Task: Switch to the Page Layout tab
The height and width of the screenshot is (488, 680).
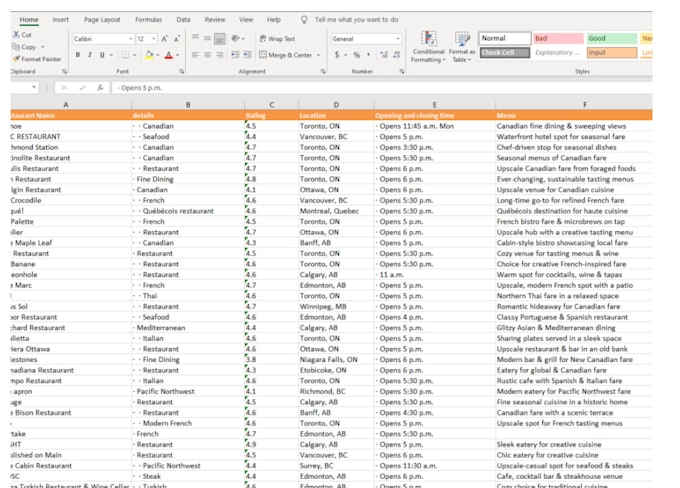Action: pyautogui.click(x=102, y=20)
